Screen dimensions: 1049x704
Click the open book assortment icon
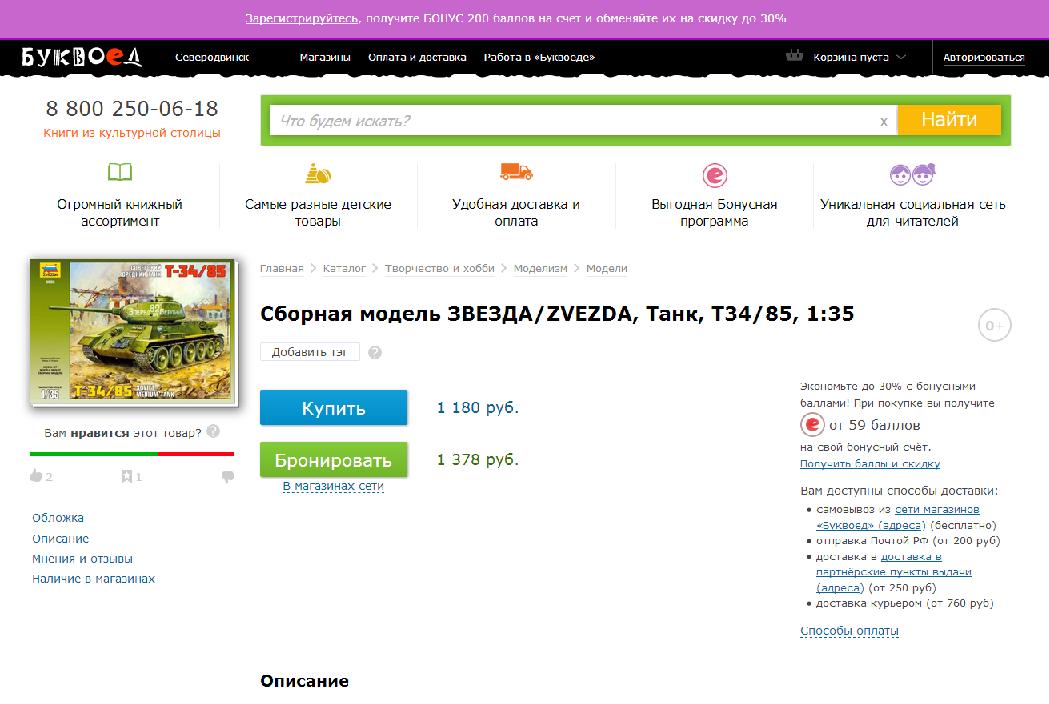(x=120, y=173)
